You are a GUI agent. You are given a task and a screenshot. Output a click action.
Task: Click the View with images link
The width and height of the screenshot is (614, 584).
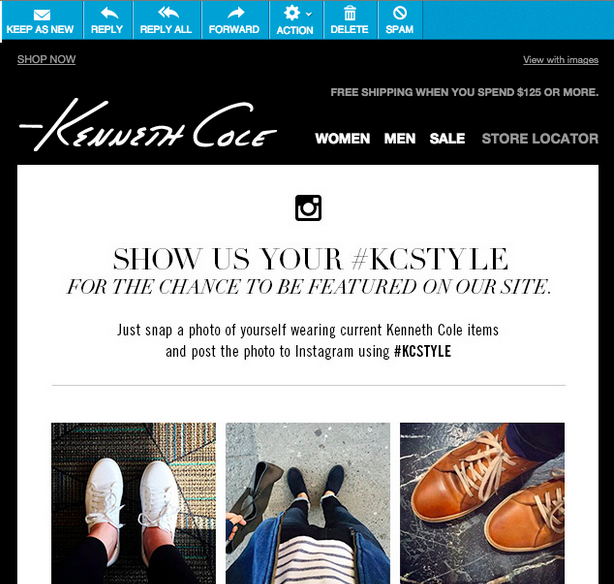(x=561, y=60)
